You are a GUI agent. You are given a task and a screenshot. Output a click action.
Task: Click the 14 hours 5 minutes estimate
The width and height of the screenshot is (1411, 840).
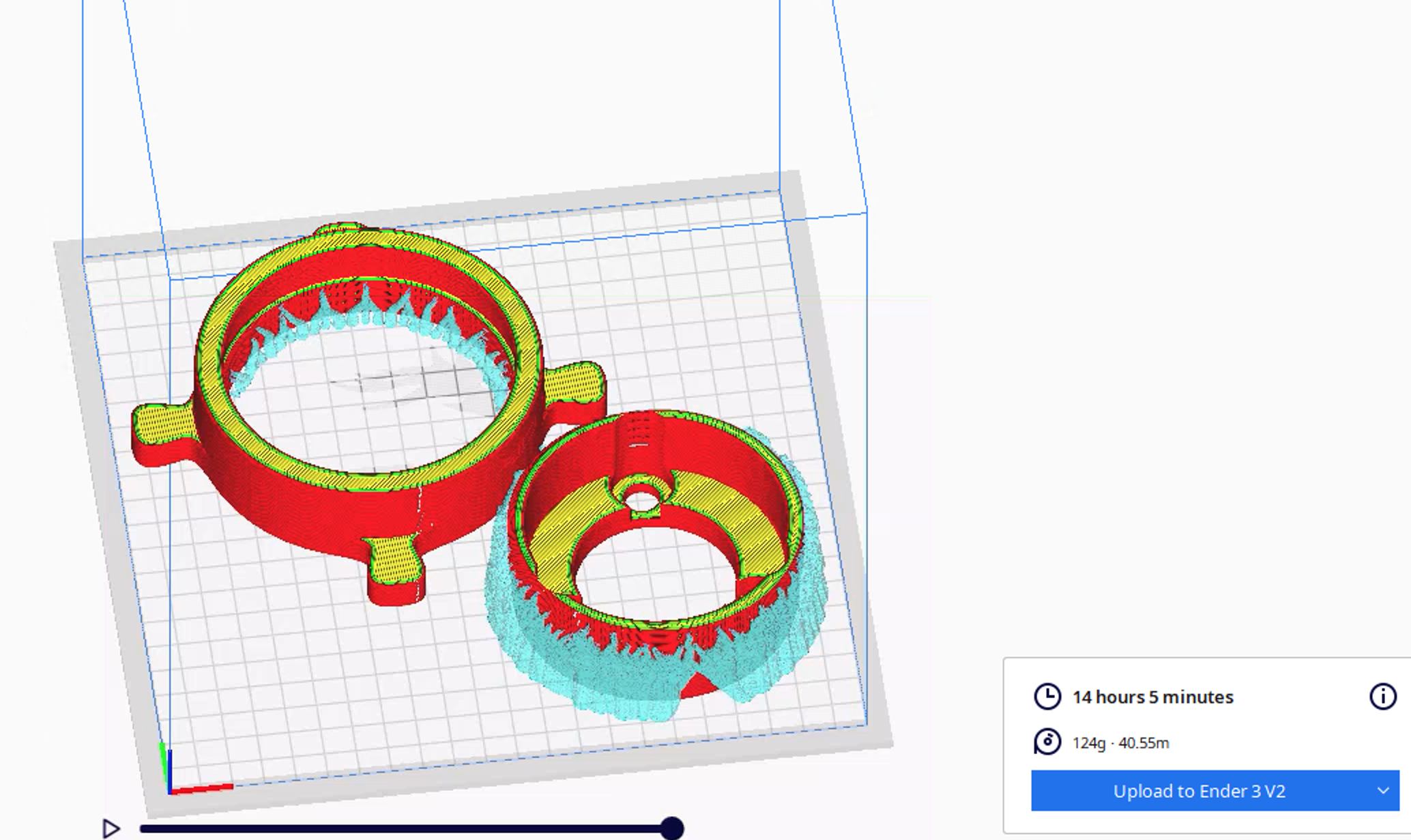[1152, 697]
